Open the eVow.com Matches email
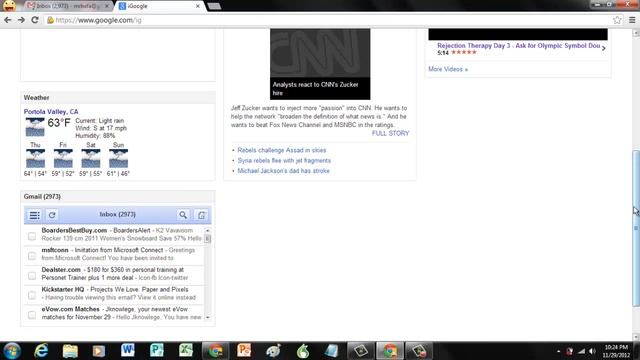 [x=122, y=313]
